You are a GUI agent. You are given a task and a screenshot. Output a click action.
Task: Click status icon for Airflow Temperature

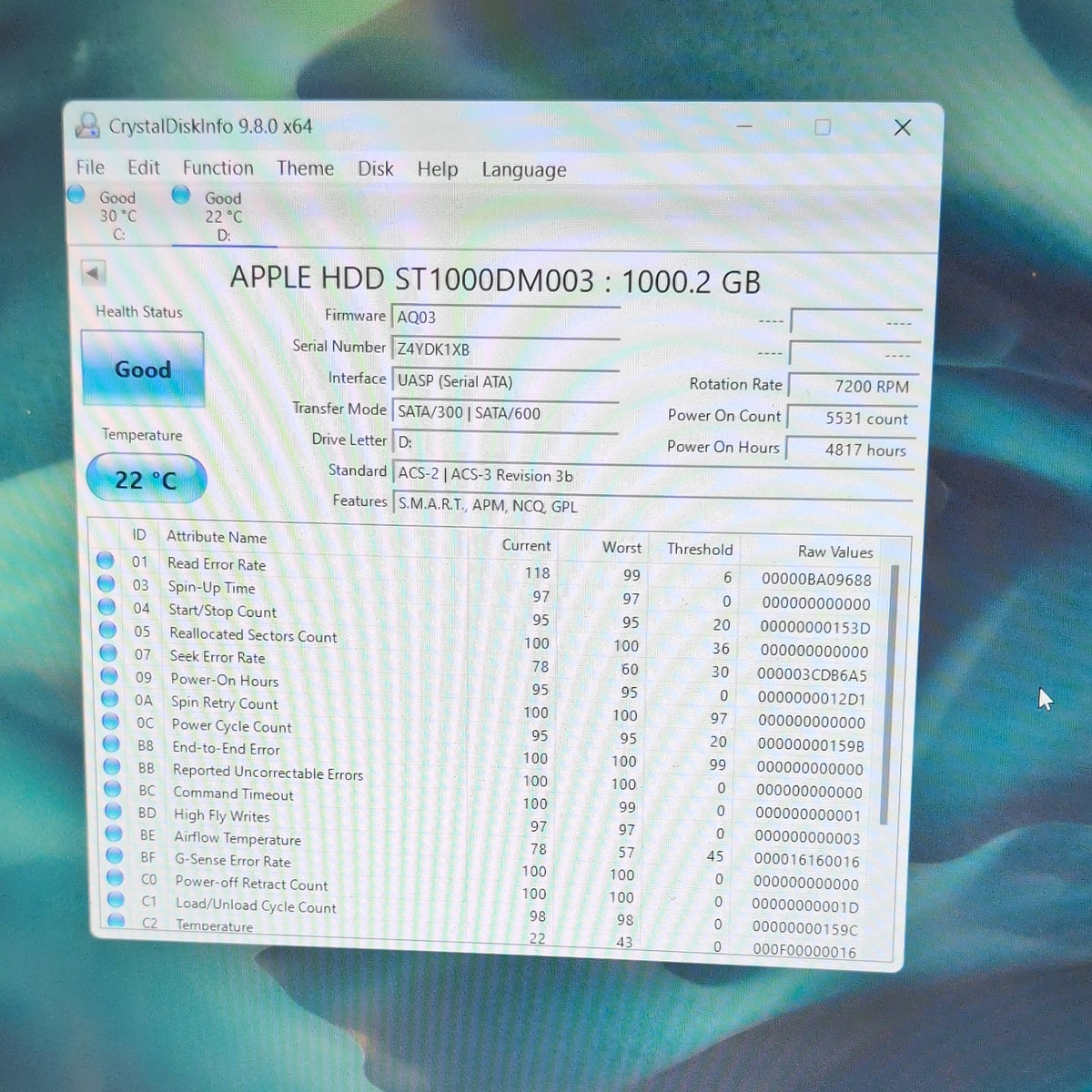pyautogui.click(x=114, y=834)
